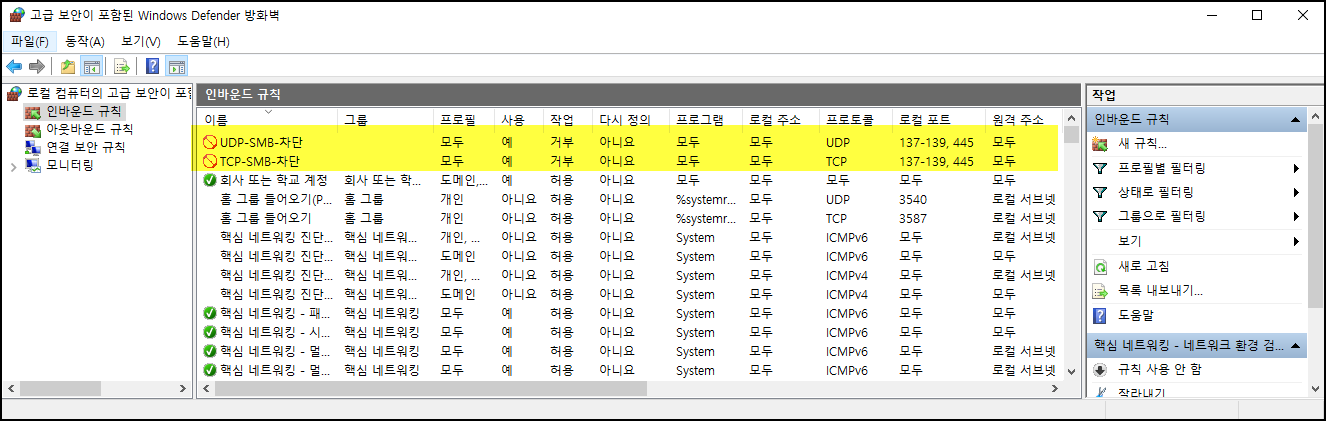Image resolution: width=1326 pixels, height=421 pixels.
Task: Click 도움말 in the actions pane
Action: click(1135, 316)
